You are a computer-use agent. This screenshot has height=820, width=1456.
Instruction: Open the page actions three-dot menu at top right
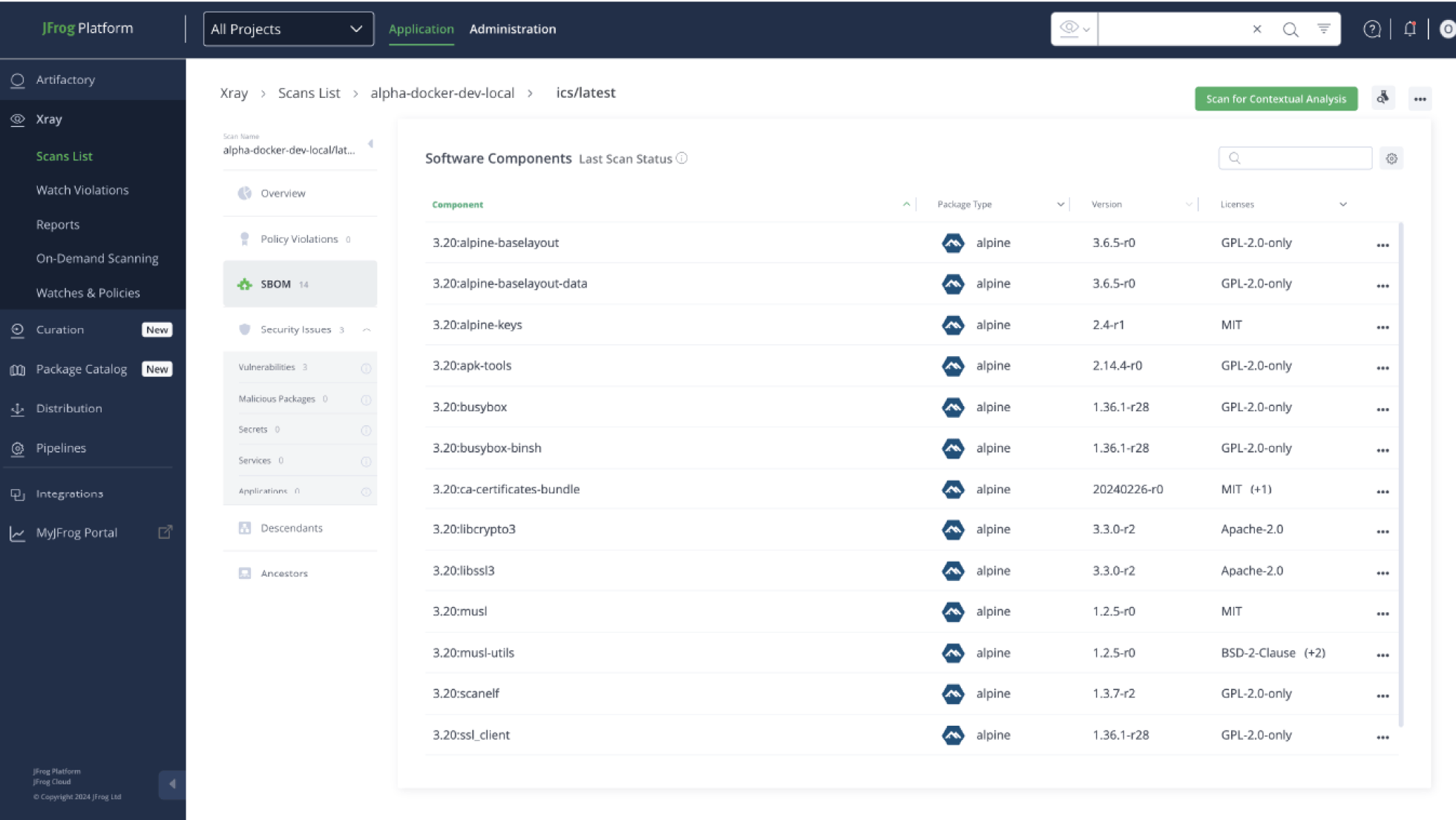pyautogui.click(x=1420, y=99)
